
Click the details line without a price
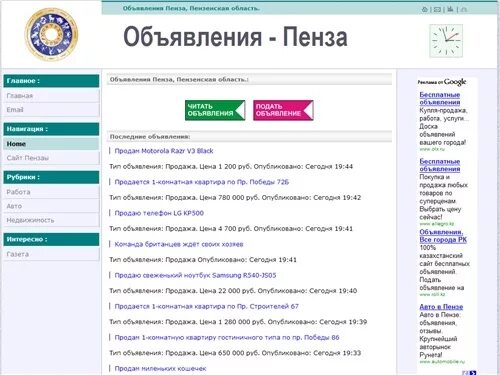pyautogui.click(x=203, y=260)
